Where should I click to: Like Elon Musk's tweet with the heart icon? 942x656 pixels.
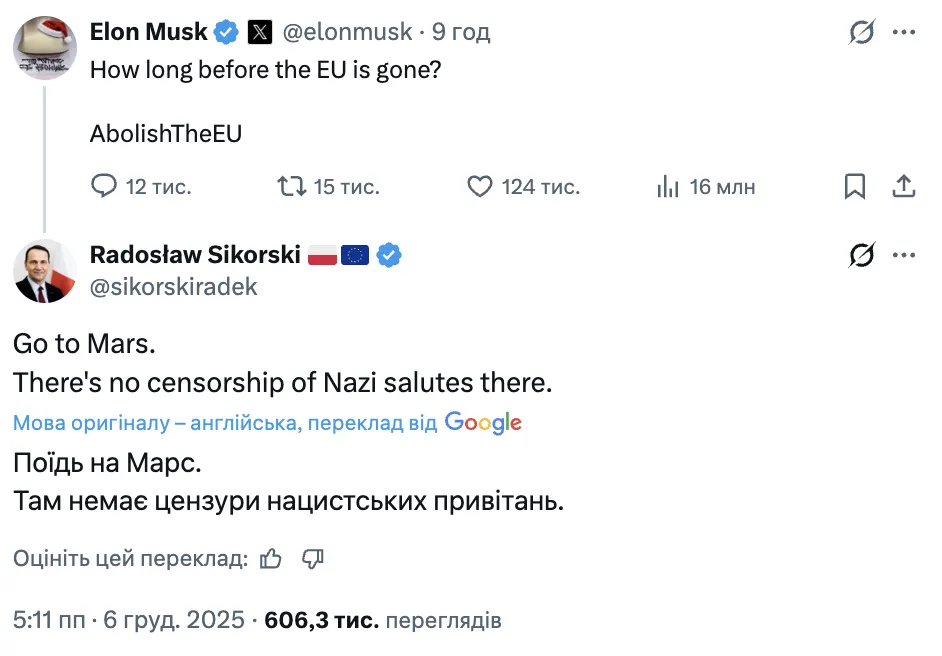[479, 186]
